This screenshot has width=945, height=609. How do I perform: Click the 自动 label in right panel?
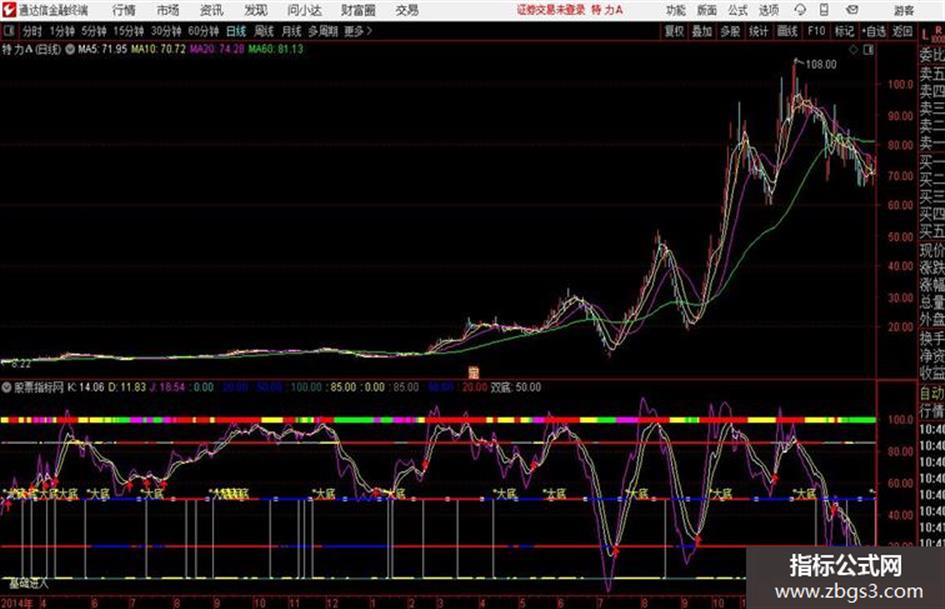pyautogui.click(x=932, y=393)
